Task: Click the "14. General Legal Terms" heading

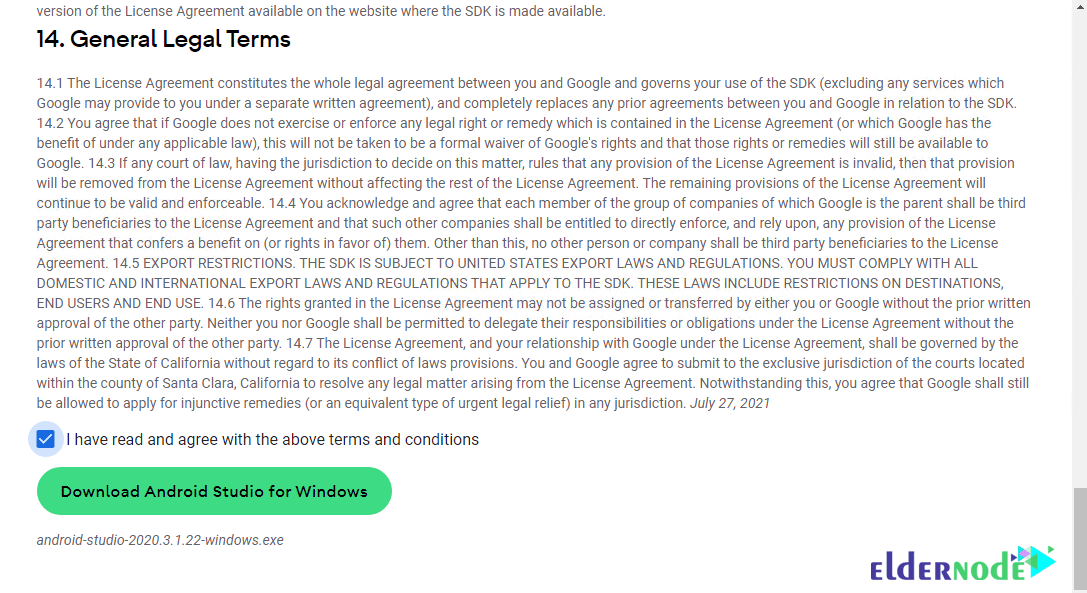Action: [163, 40]
